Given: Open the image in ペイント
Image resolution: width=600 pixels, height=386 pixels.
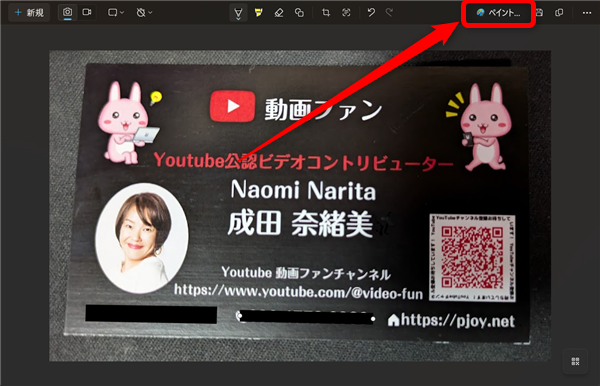Looking at the screenshot, I should coord(498,13).
